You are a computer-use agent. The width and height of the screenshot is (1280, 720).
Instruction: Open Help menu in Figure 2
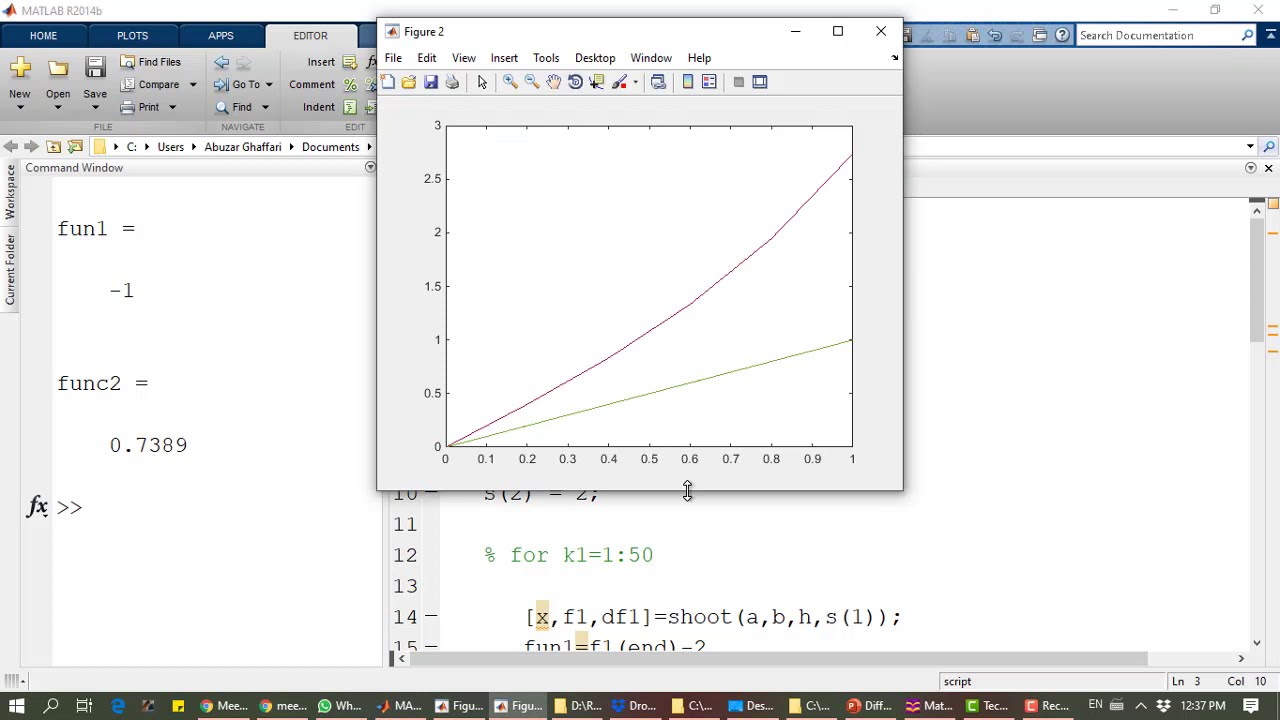point(699,58)
